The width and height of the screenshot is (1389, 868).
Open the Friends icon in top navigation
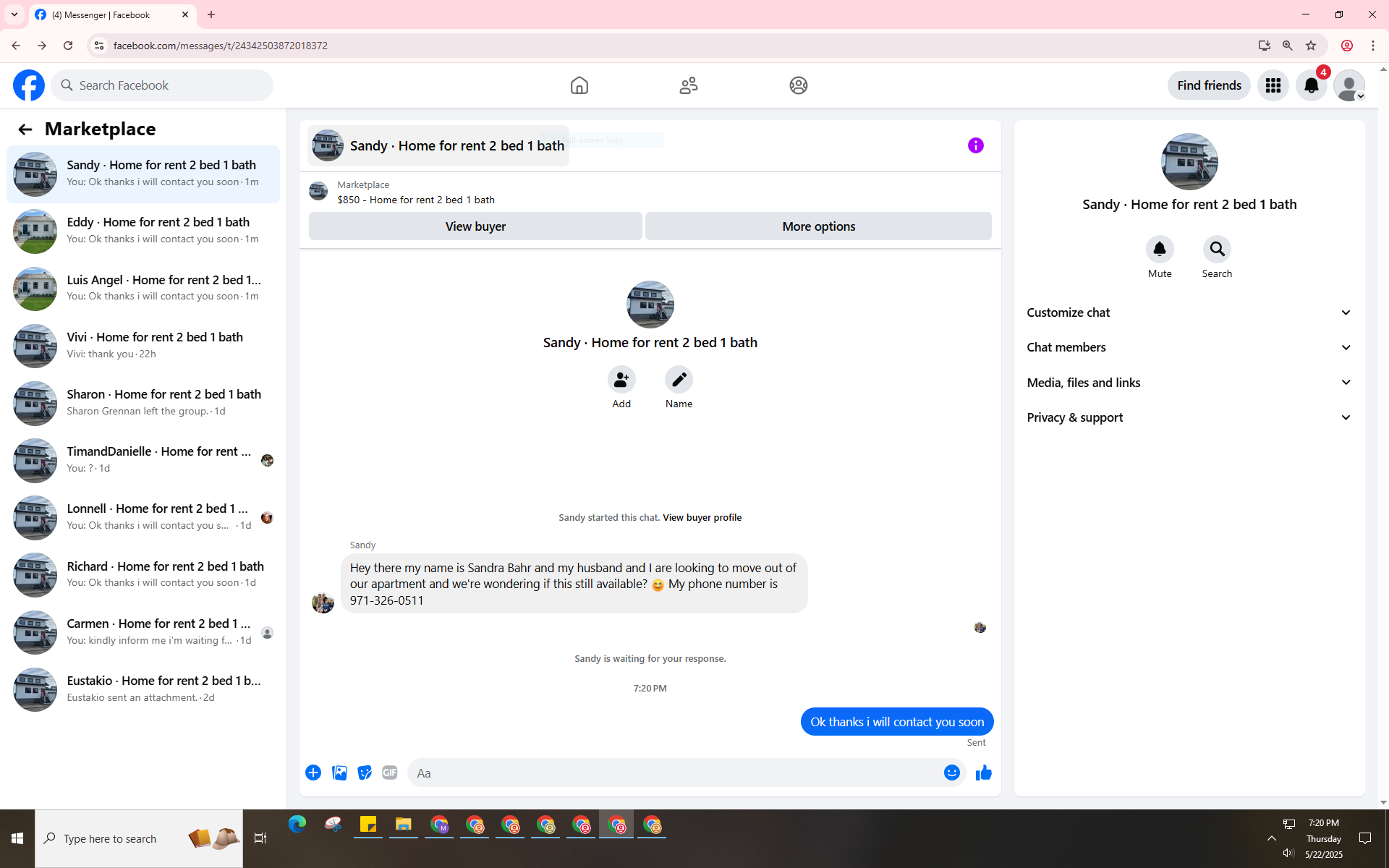pyautogui.click(x=689, y=85)
